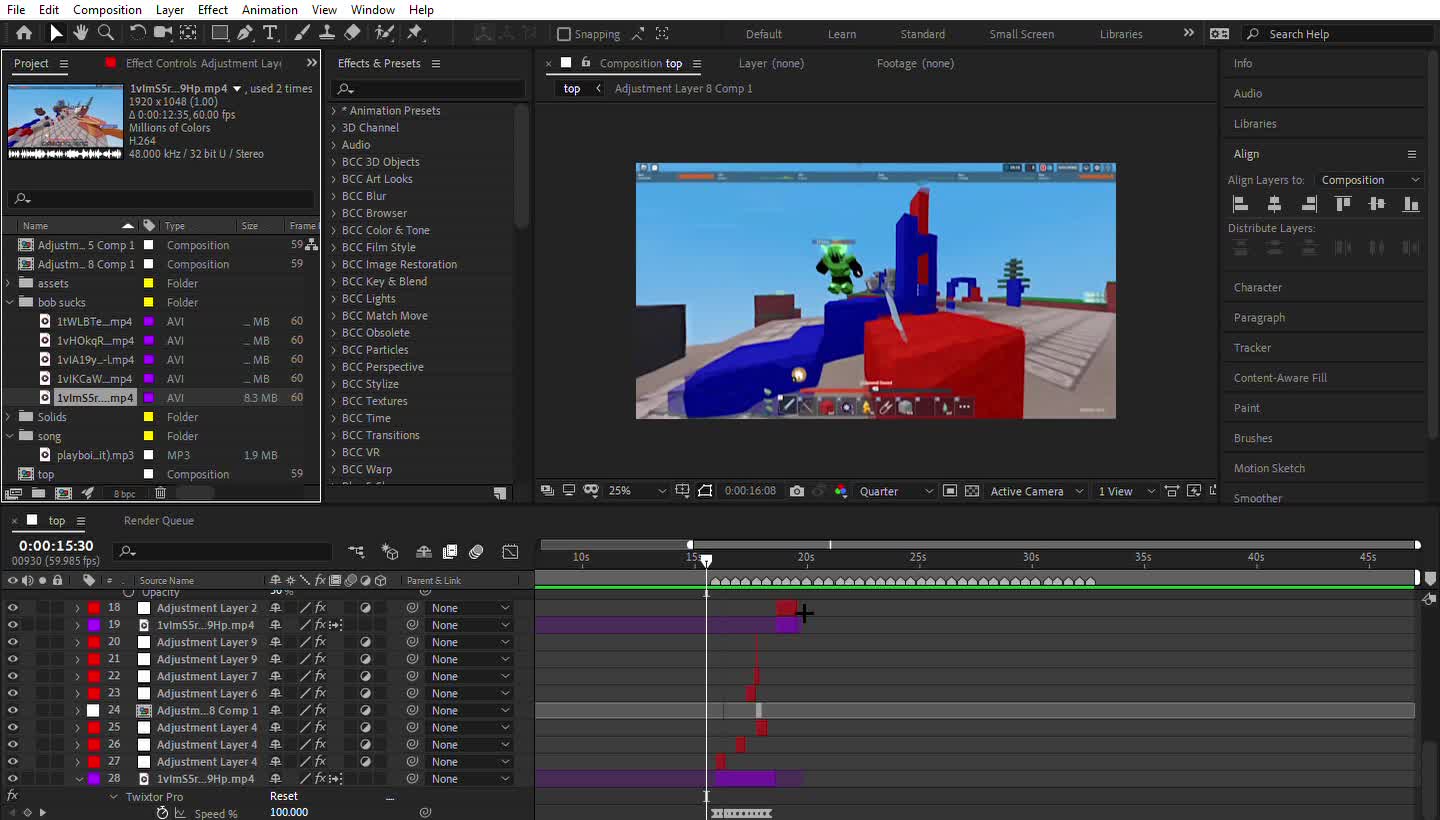1440x820 pixels.
Task: Switch to the Render Queue tab
Action: click(159, 520)
